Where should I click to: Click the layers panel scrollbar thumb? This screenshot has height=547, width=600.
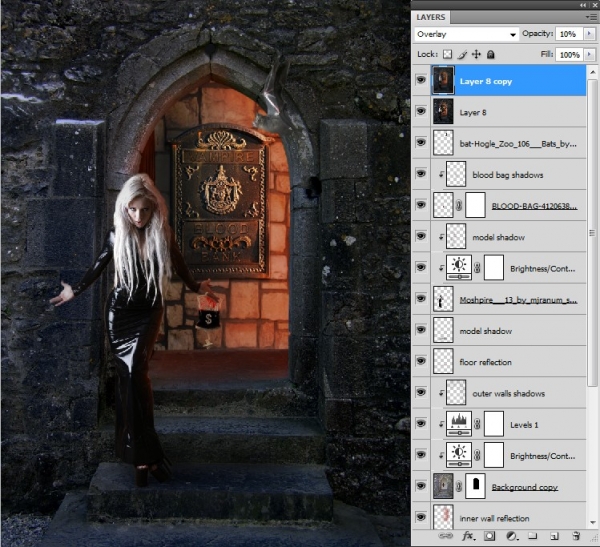pyautogui.click(x=592, y=233)
